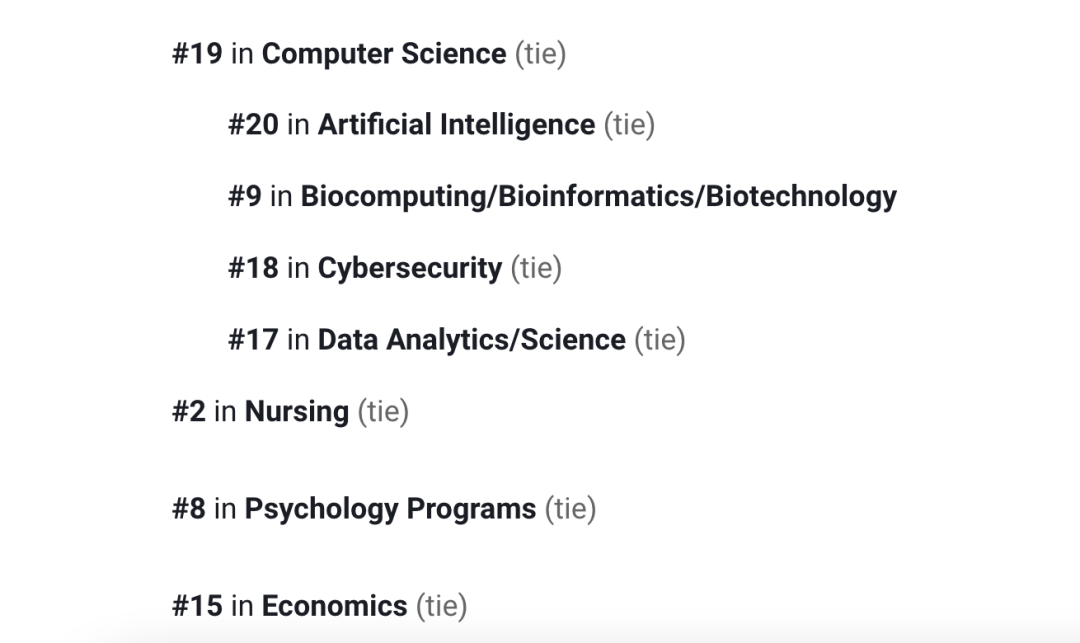Click the #19 rank number
Viewport: 1080px width, 643px height.
[x=197, y=53]
